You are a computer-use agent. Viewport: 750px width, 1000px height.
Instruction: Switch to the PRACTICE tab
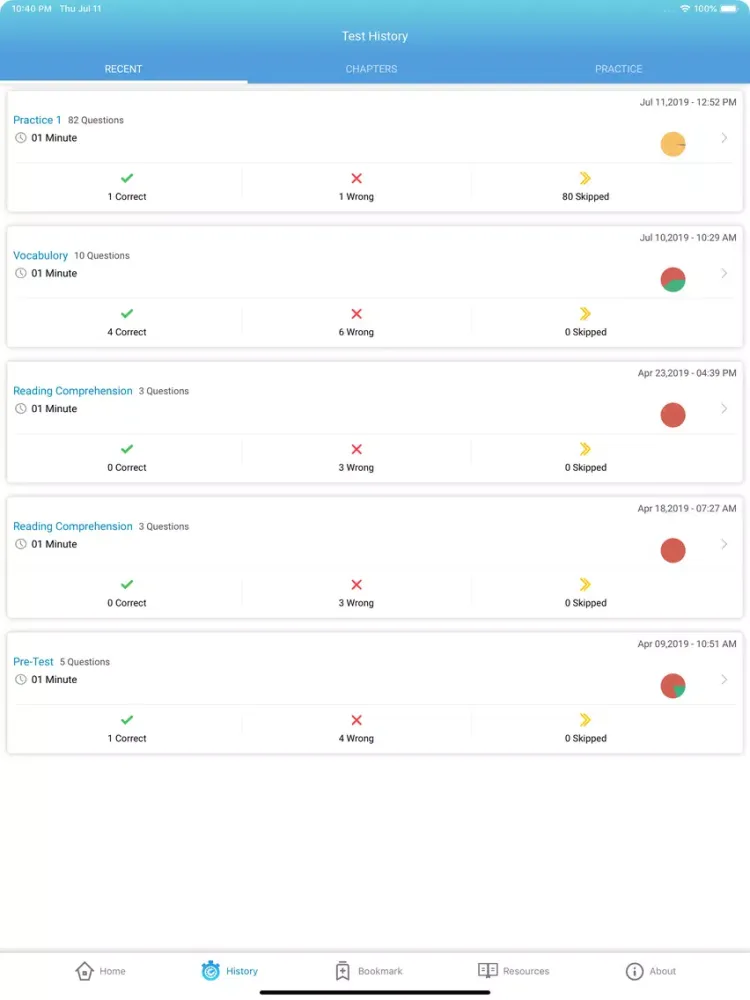(x=618, y=69)
